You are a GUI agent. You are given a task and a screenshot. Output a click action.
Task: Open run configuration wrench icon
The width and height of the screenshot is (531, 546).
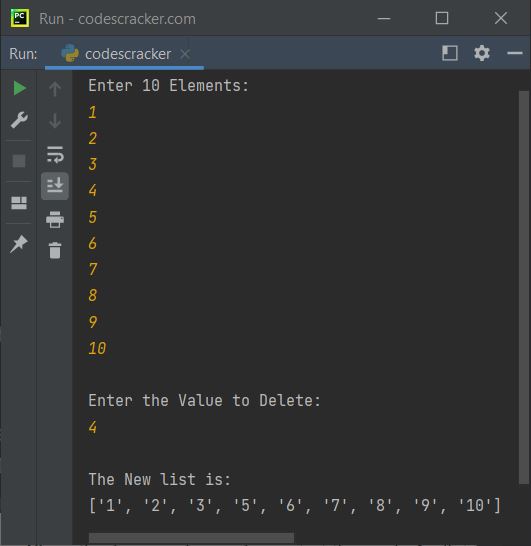[19, 120]
